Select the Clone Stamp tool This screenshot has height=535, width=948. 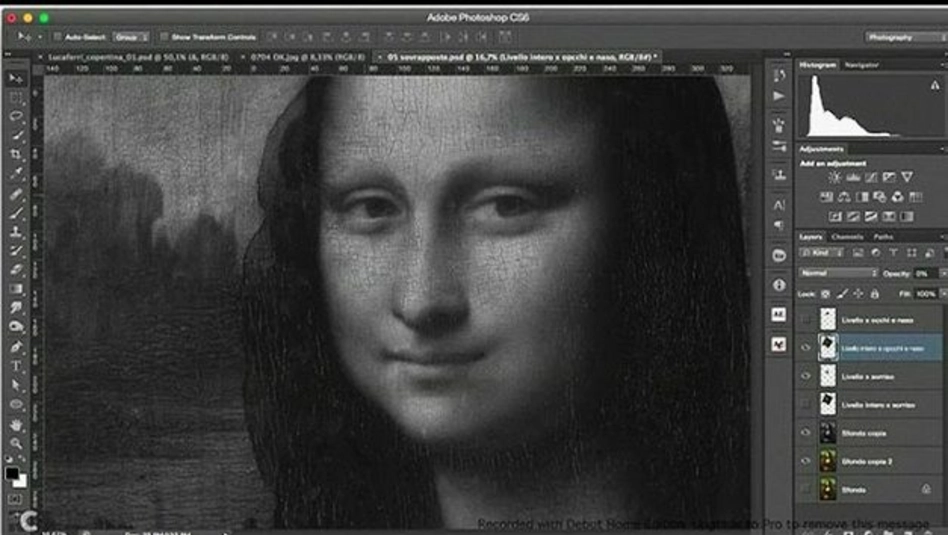tap(16, 232)
